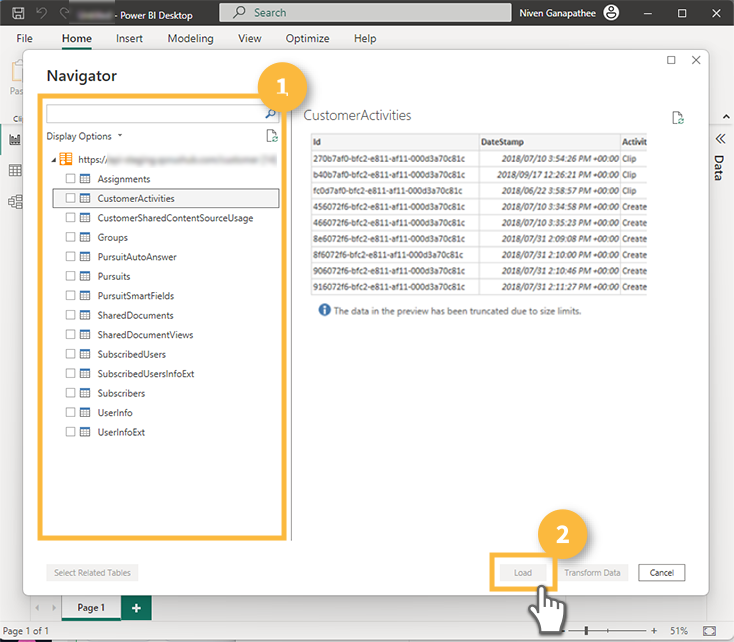The height and width of the screenshot is (642, 734).
Task: Tick the SharedDocuments checkbox
Action: 70,315
